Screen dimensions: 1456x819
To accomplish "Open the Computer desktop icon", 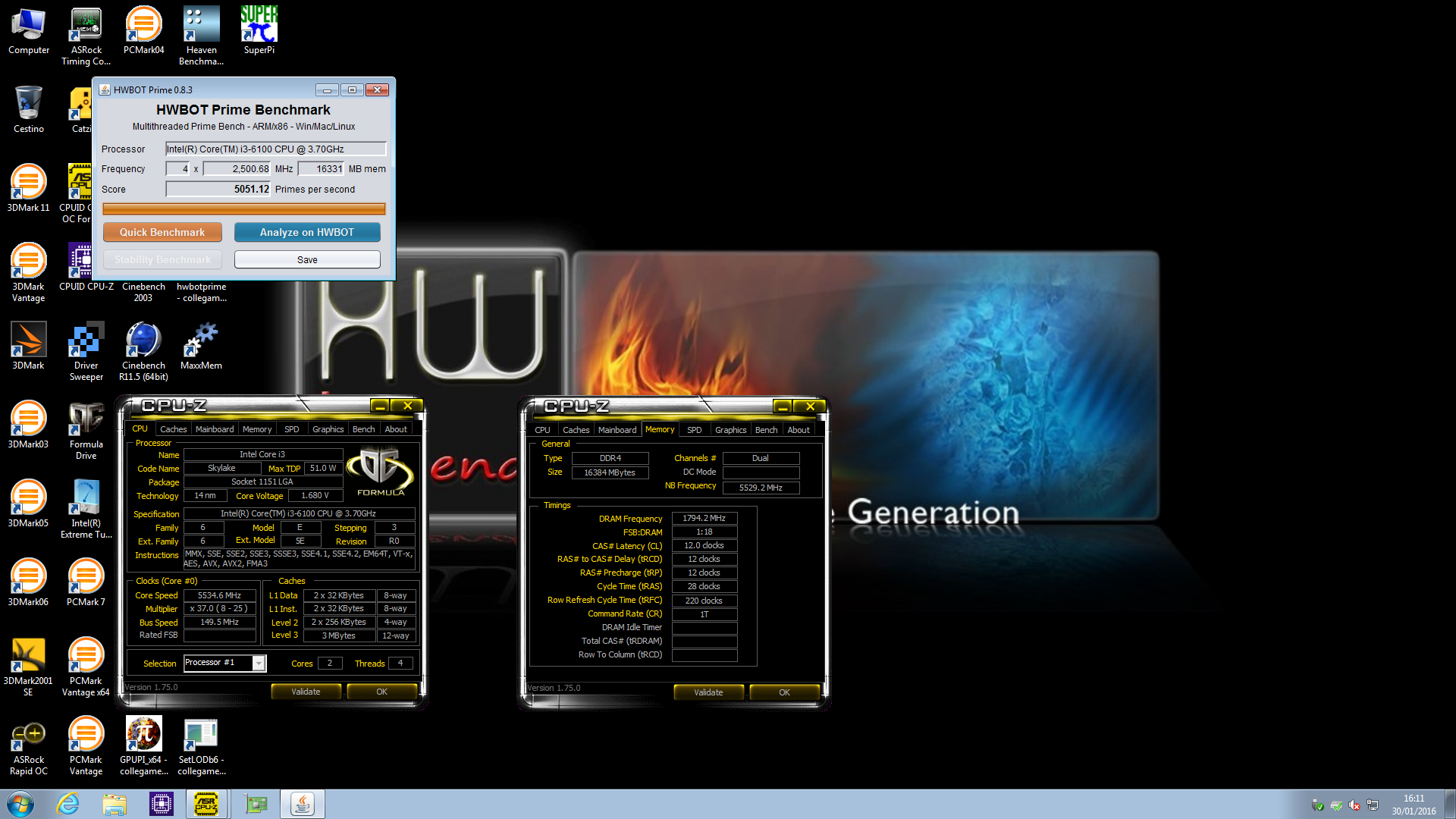I will coord(29,32).
